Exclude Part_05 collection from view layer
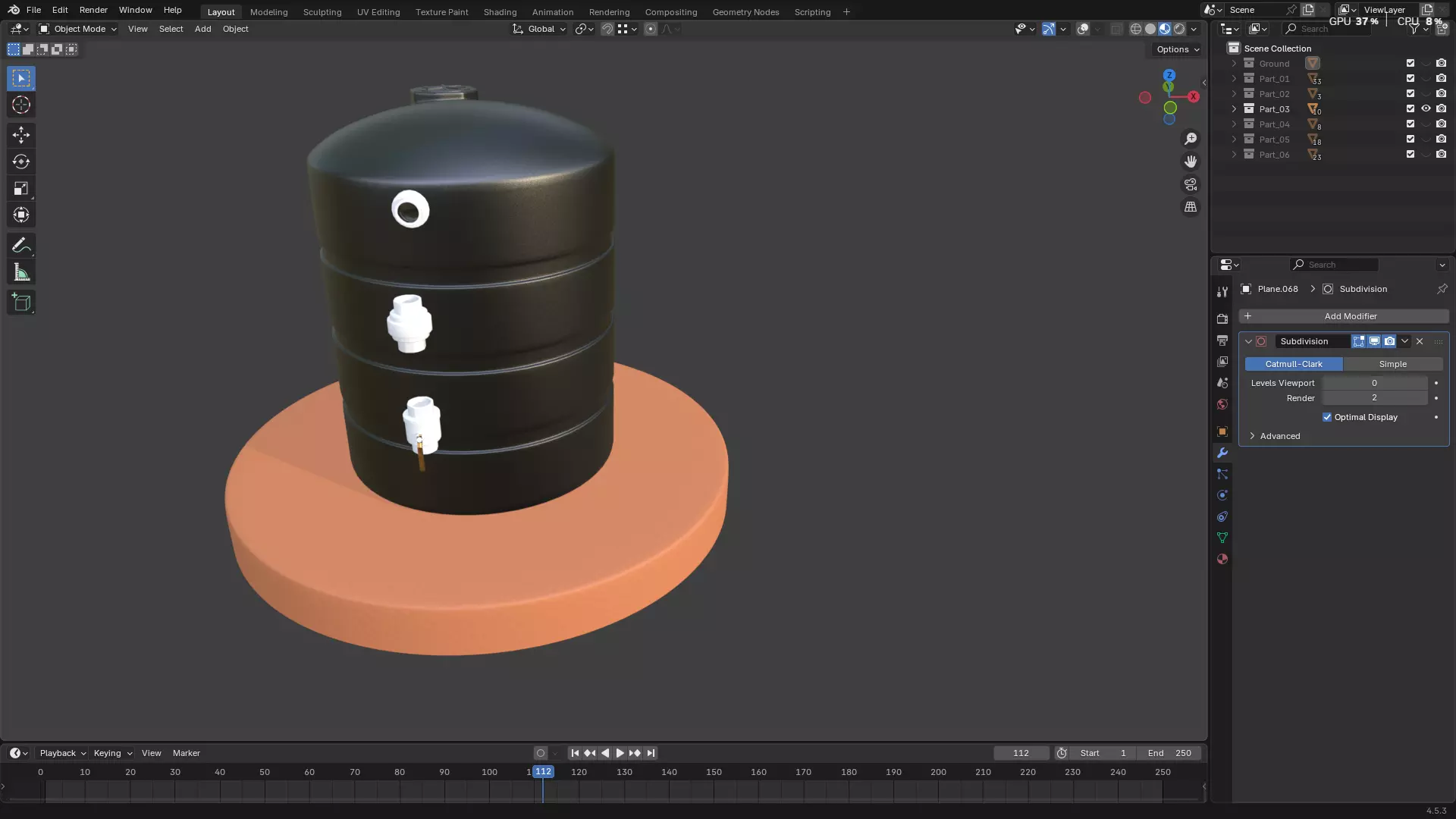1456x819 pixels. tap(1410, 139)
